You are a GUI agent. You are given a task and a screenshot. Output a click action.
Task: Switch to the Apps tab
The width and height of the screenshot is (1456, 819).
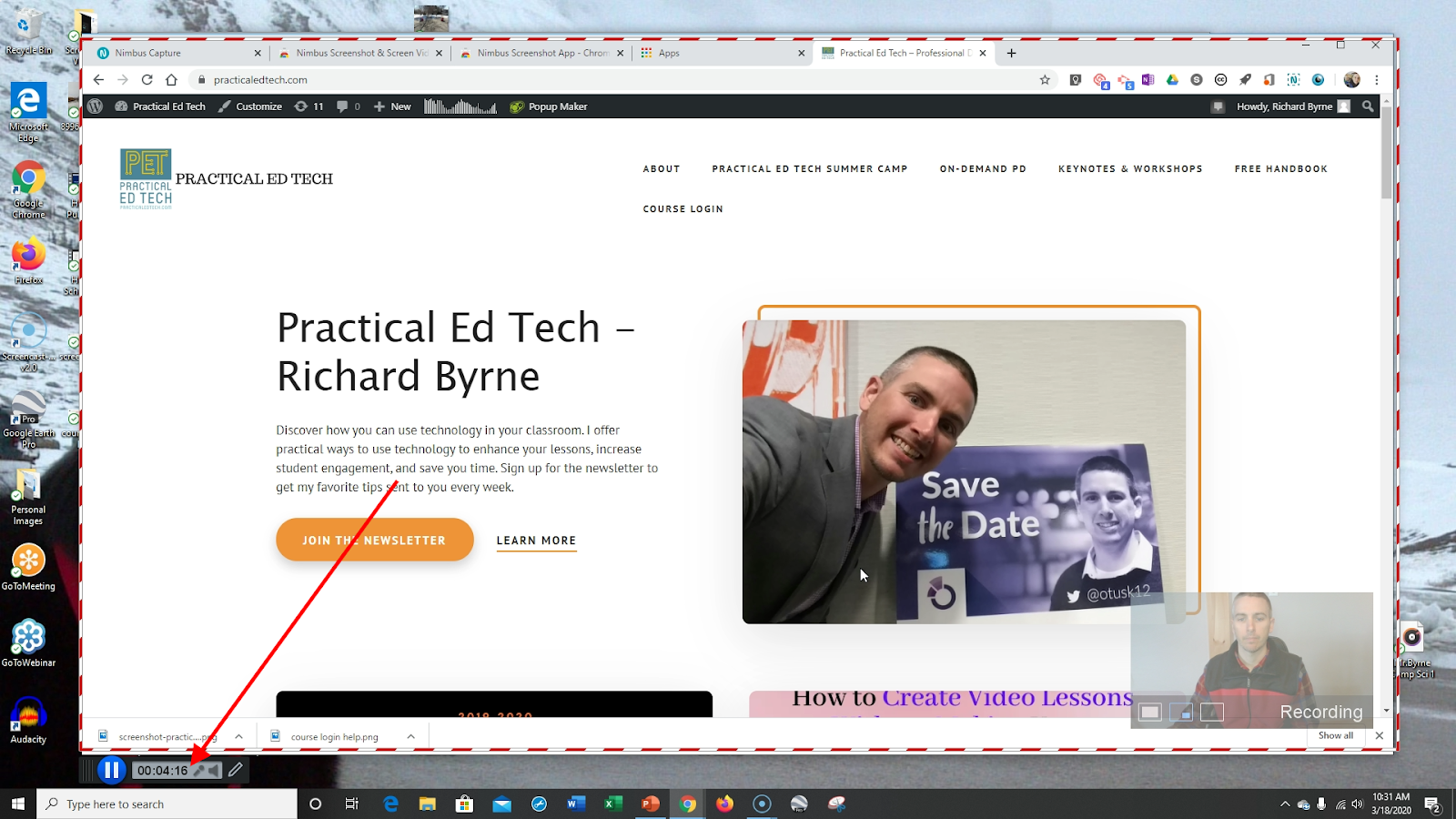pos(723,53)
